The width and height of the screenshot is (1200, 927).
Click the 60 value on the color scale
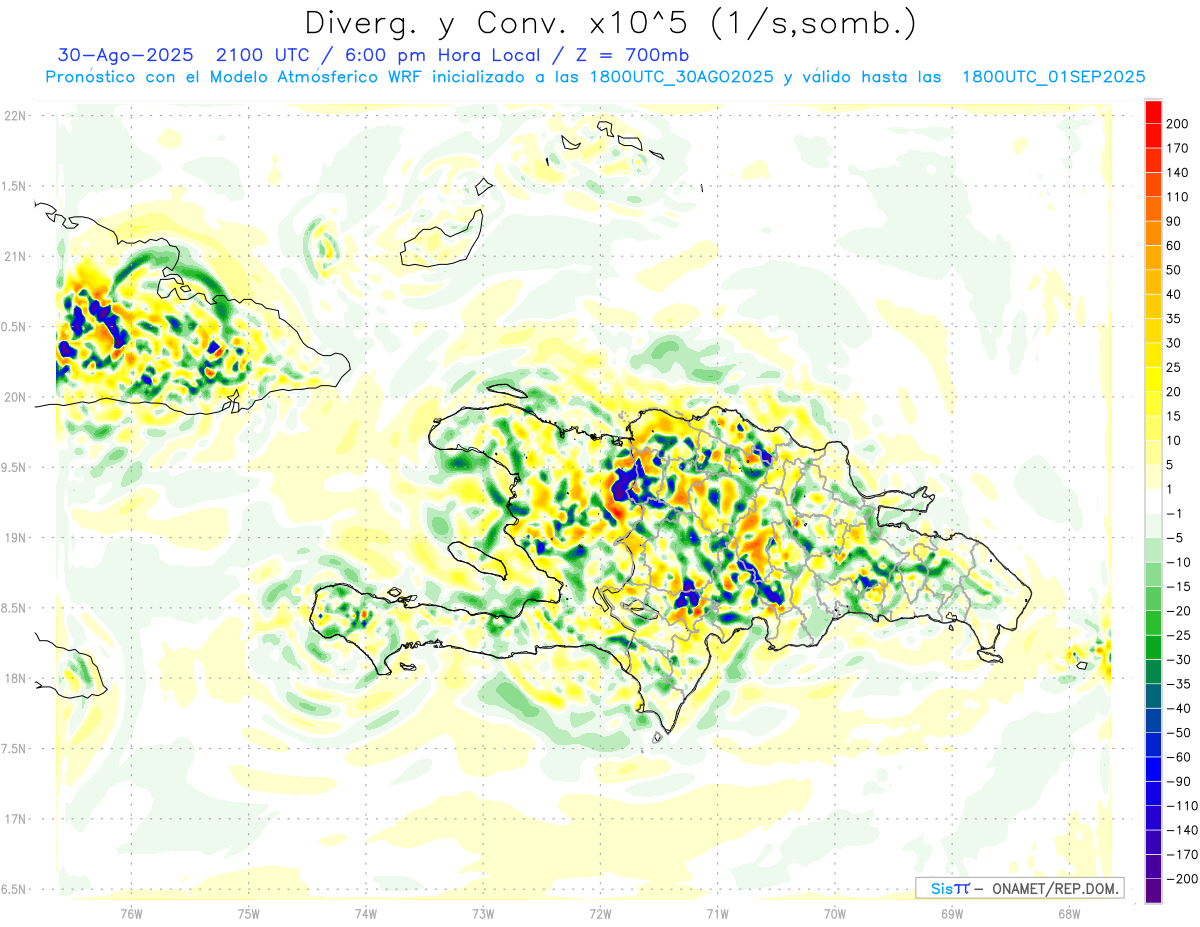[1174, 246]
